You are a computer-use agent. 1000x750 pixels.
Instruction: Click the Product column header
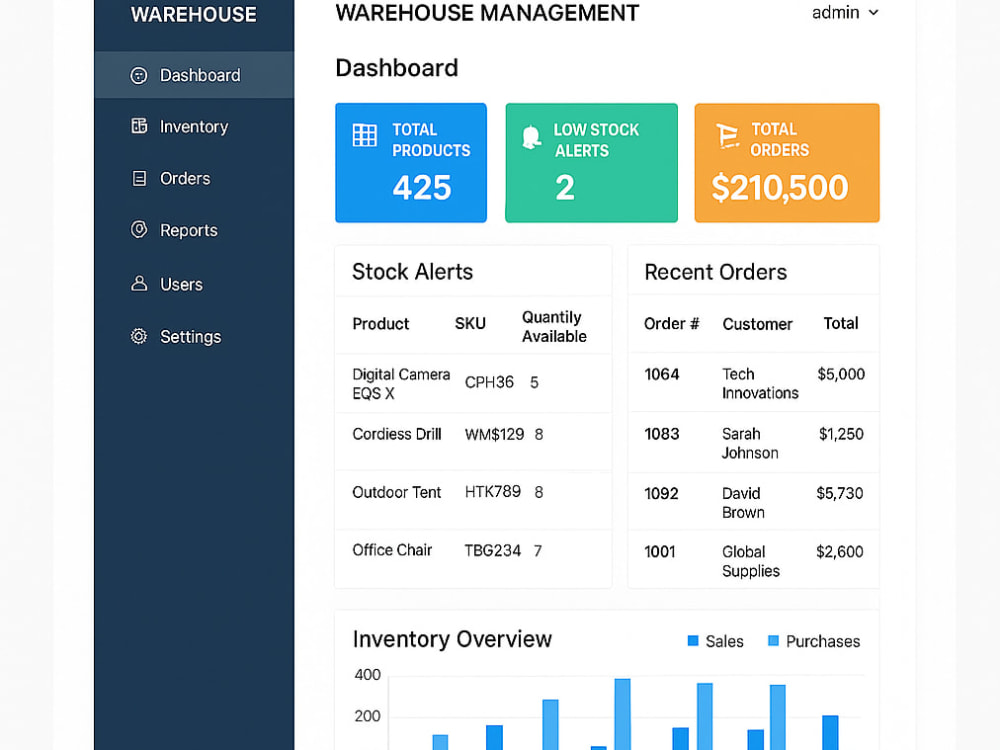pos(381,324)
